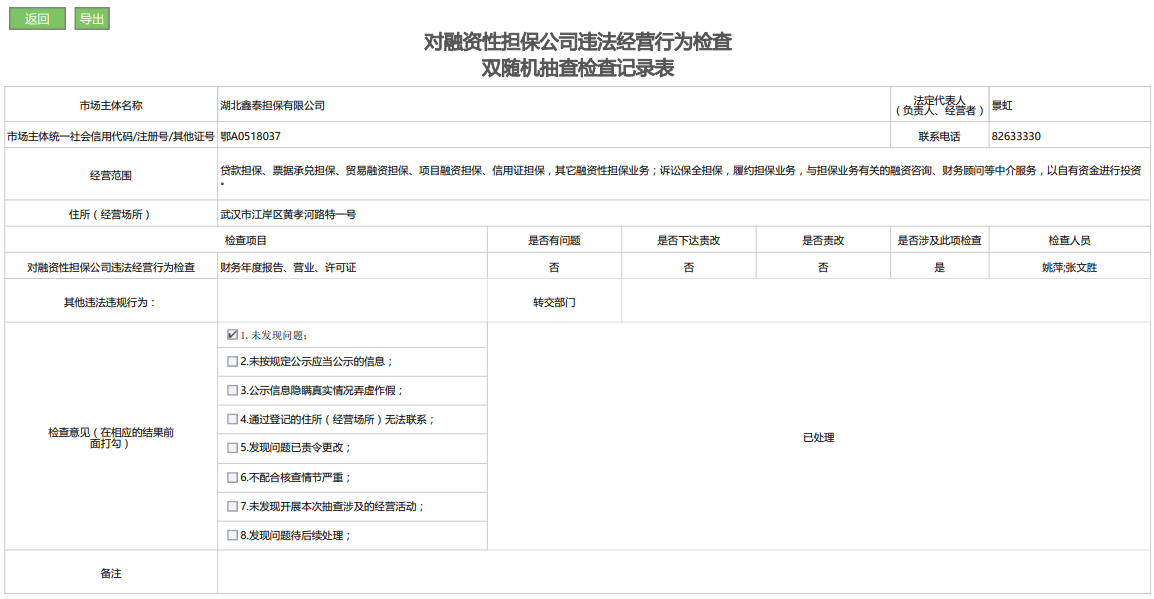Image resolution: width=1154 pixels, height=599 pixels.
Task: Click the 是否责改 column header
Action: 823,240
